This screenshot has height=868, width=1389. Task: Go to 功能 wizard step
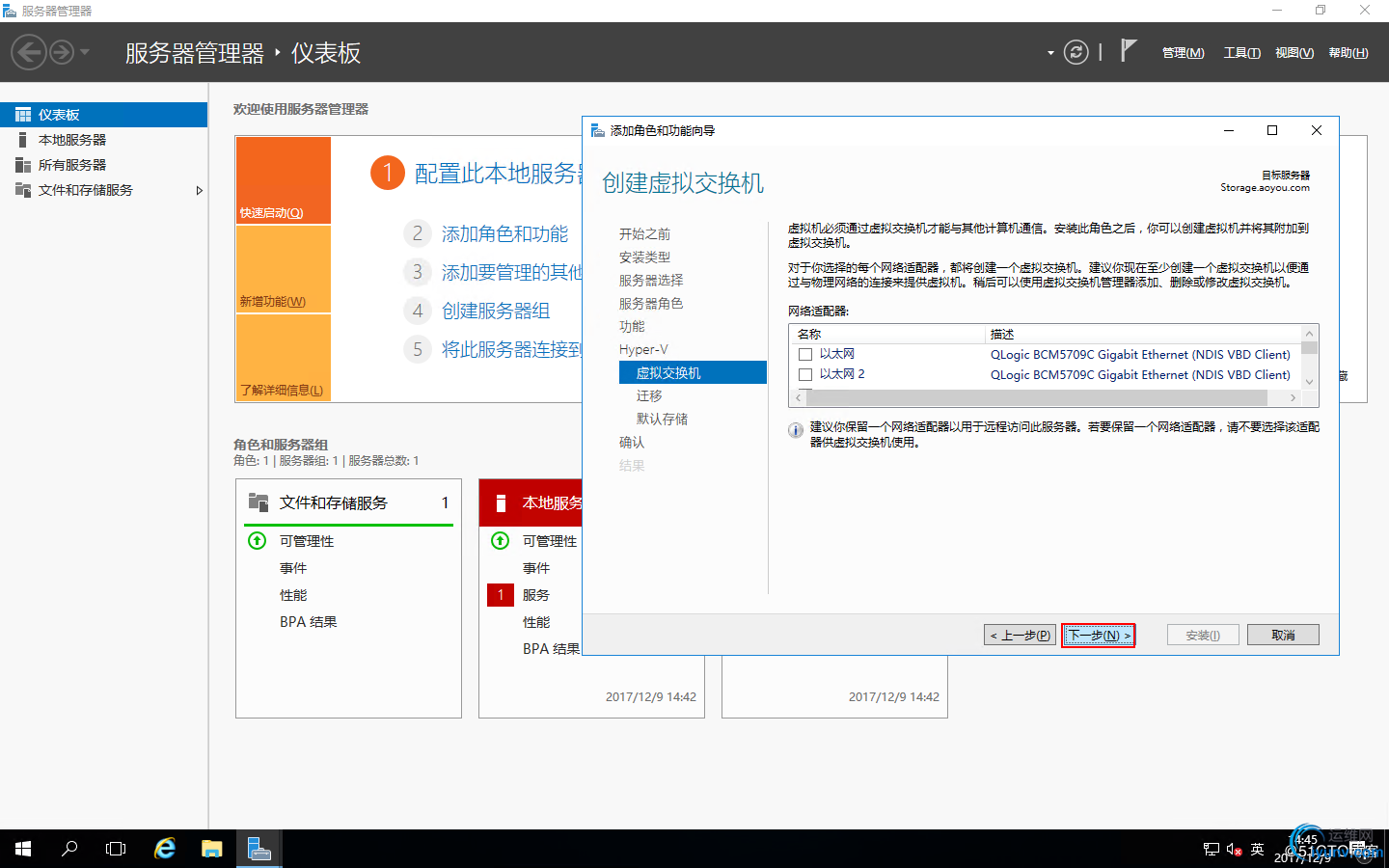tap(632, 327)
